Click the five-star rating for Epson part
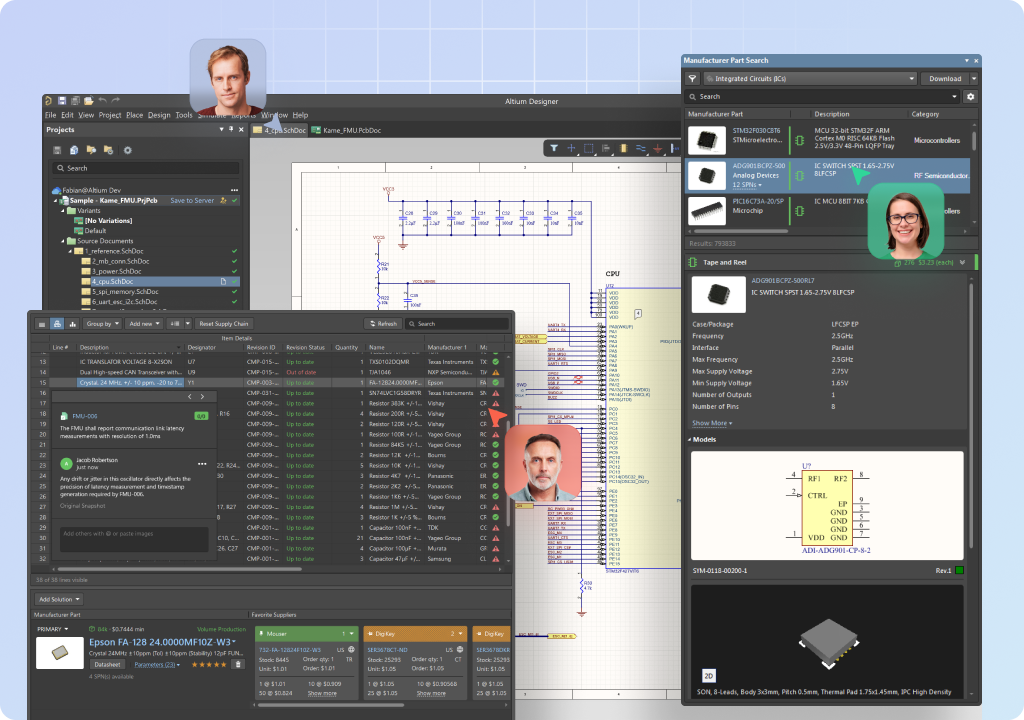The width and height of the screenshot is (1024, 720). (208, 664)
